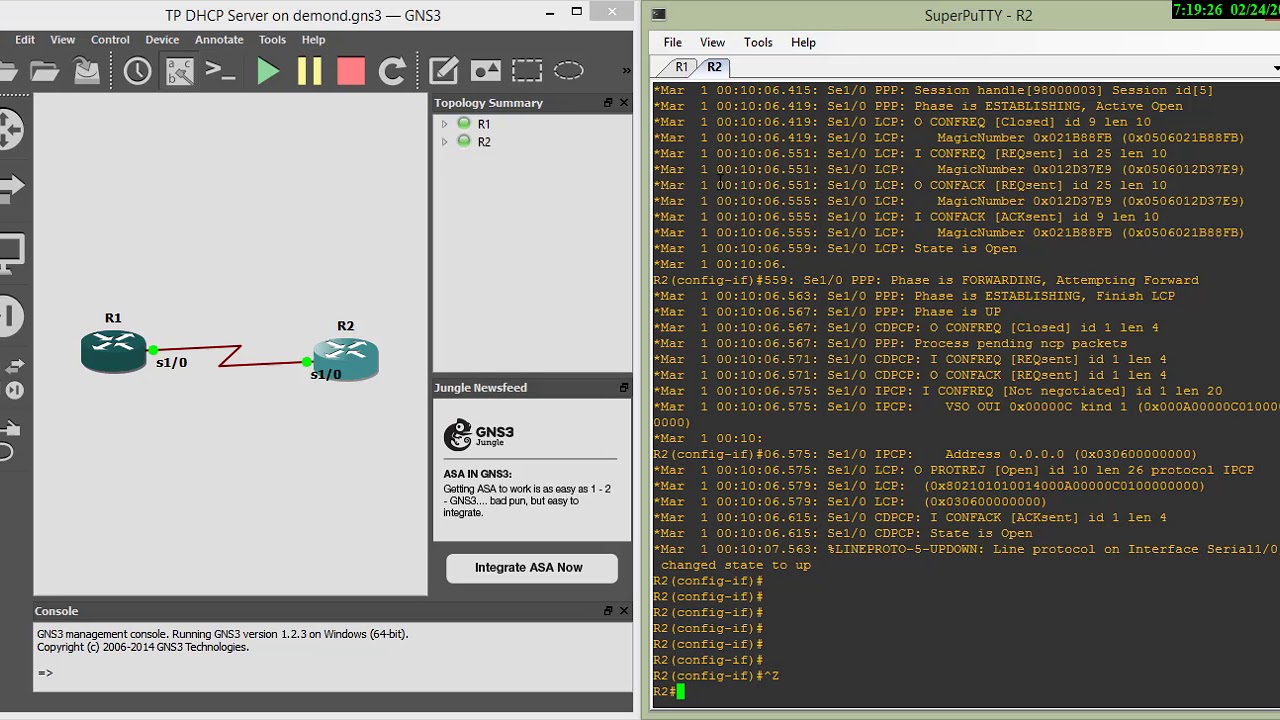Toggle show interface labels icon
Viewport: 1280px width, 720px height.
[179, 71]
